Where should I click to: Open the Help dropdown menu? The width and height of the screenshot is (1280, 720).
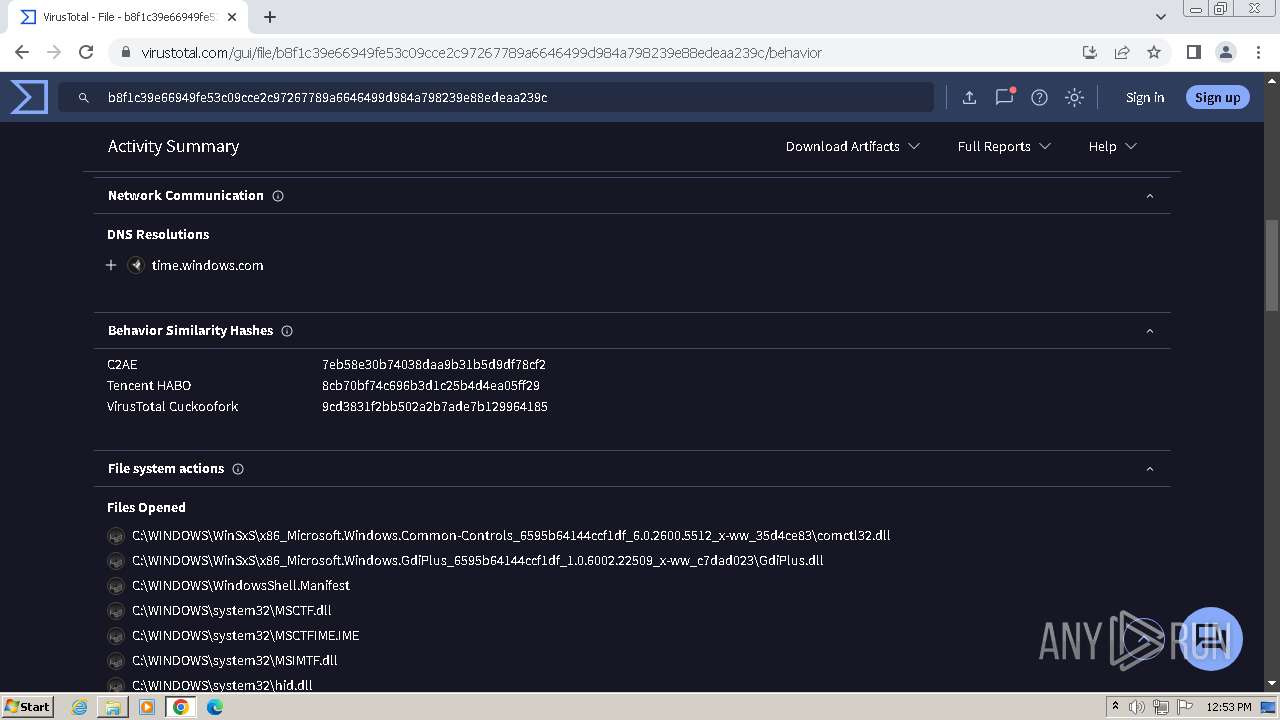[1112, 146]
